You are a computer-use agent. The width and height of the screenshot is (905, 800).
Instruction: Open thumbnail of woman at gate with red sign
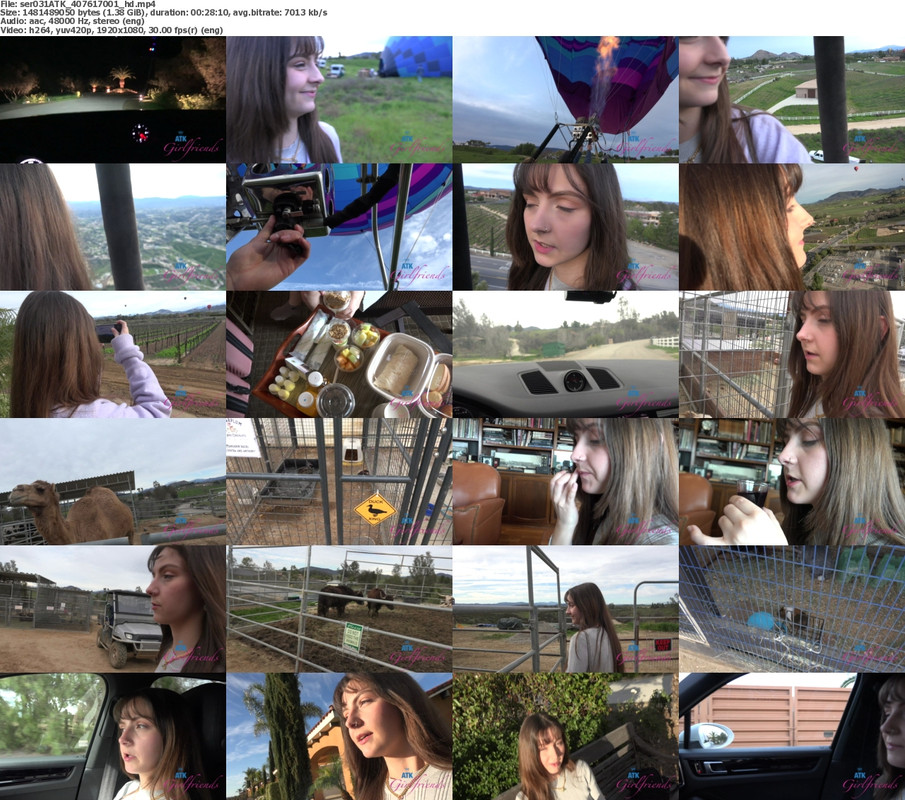click(x=565, y=609)
